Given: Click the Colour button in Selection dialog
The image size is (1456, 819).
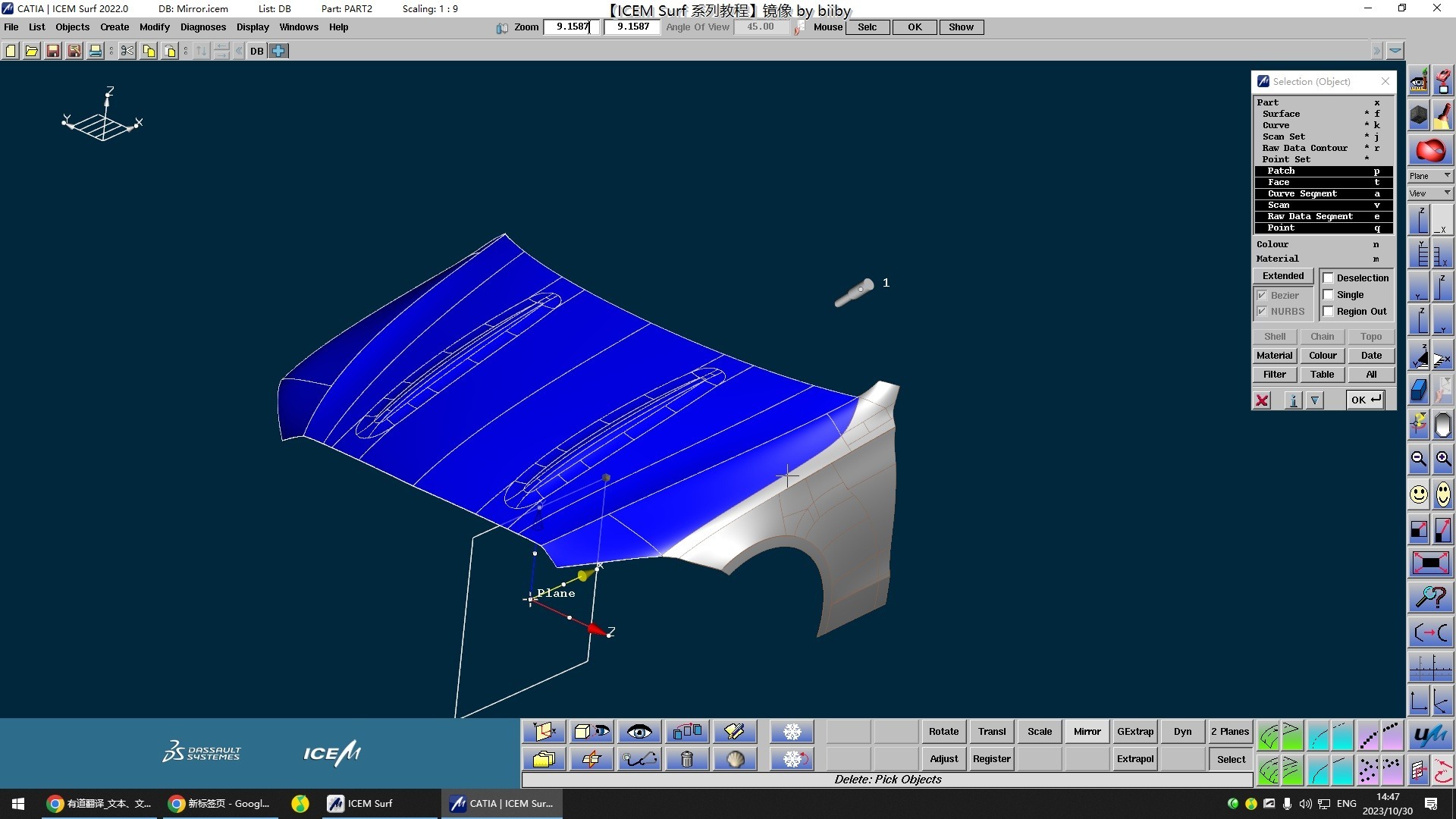Looking at the screenshot, I should (x=1323, y=356).
